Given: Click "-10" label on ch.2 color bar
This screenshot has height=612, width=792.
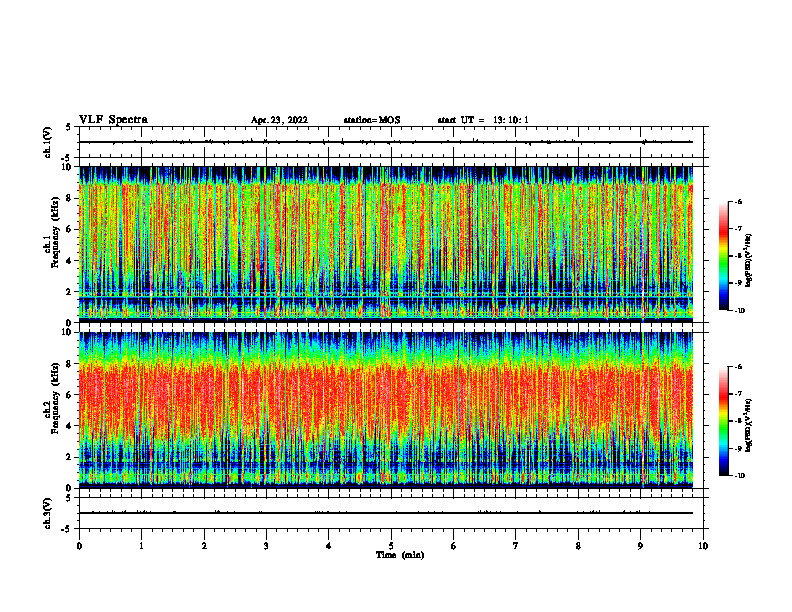Looking at the screenshot, I should click(x=739, y=476).
